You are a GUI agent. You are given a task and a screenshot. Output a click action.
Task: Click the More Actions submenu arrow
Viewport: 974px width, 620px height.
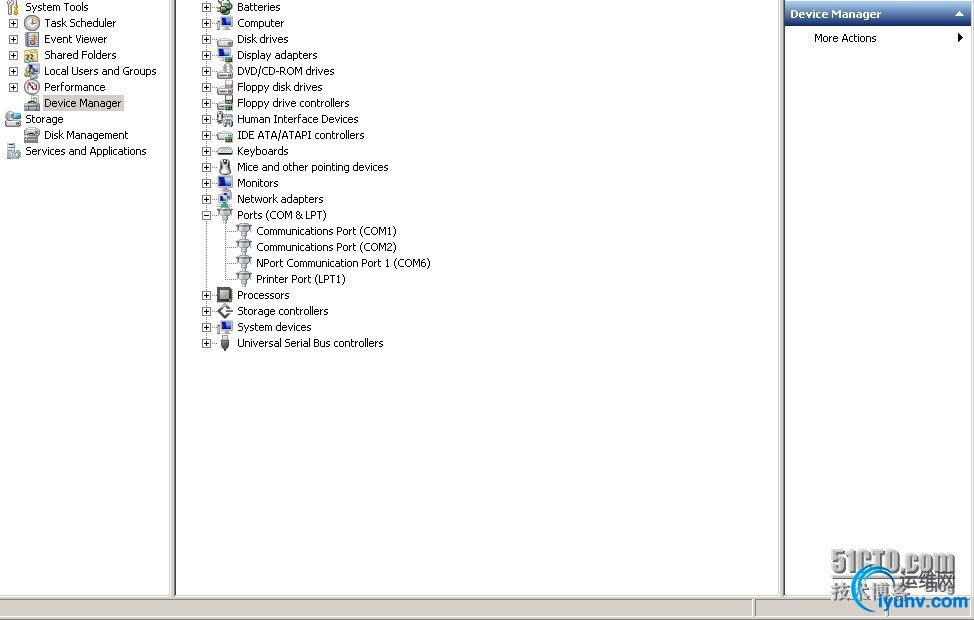(x=960, y=38)
